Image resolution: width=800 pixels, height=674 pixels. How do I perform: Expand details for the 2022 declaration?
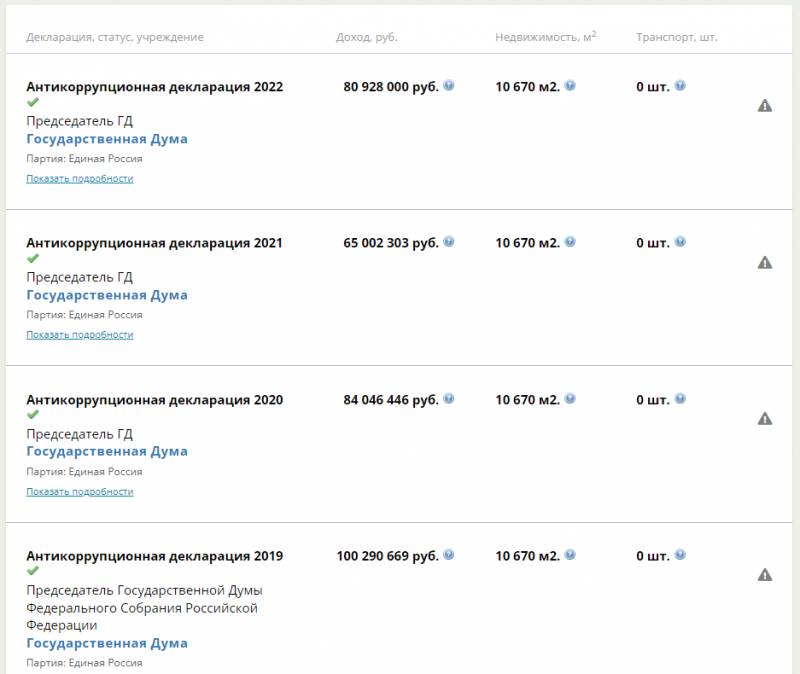tap(80, 179)
